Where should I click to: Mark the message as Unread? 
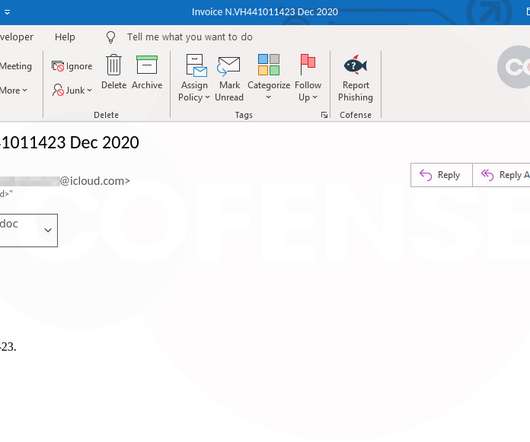pos(229,78)
